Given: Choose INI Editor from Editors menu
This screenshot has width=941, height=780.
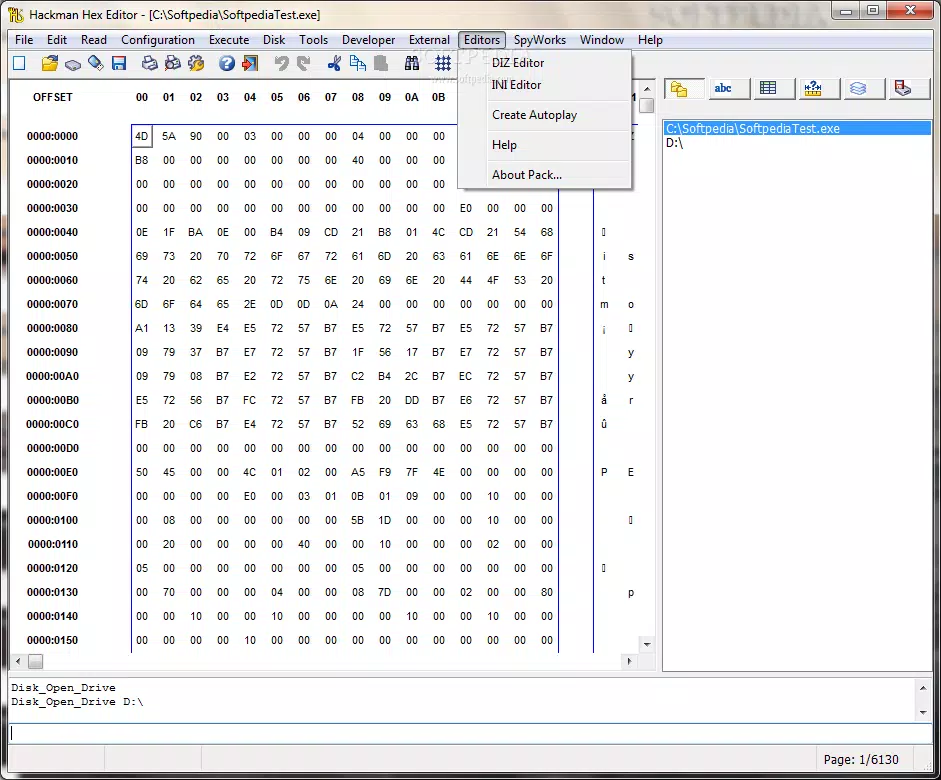Looking at the screenshot, I should click(544, 85).
